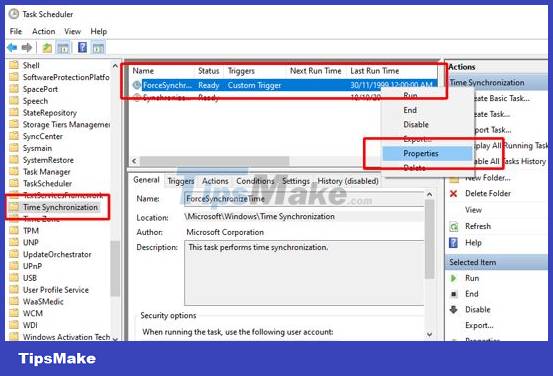Click the WDI folder icon
Viewport: 553px width, 376px height.
coord(14,325)
